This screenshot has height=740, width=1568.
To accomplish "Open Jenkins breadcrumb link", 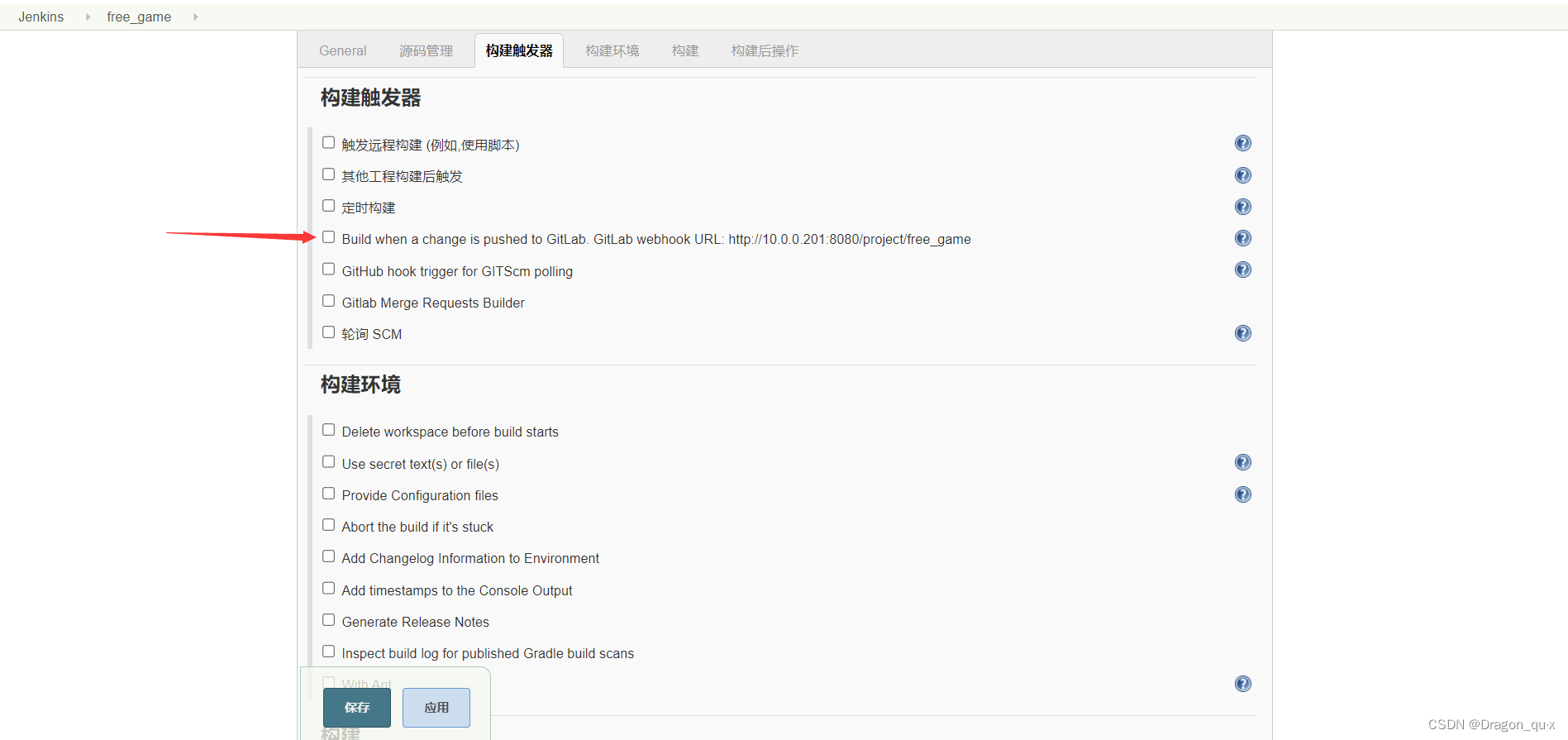I will pos(41,17).
